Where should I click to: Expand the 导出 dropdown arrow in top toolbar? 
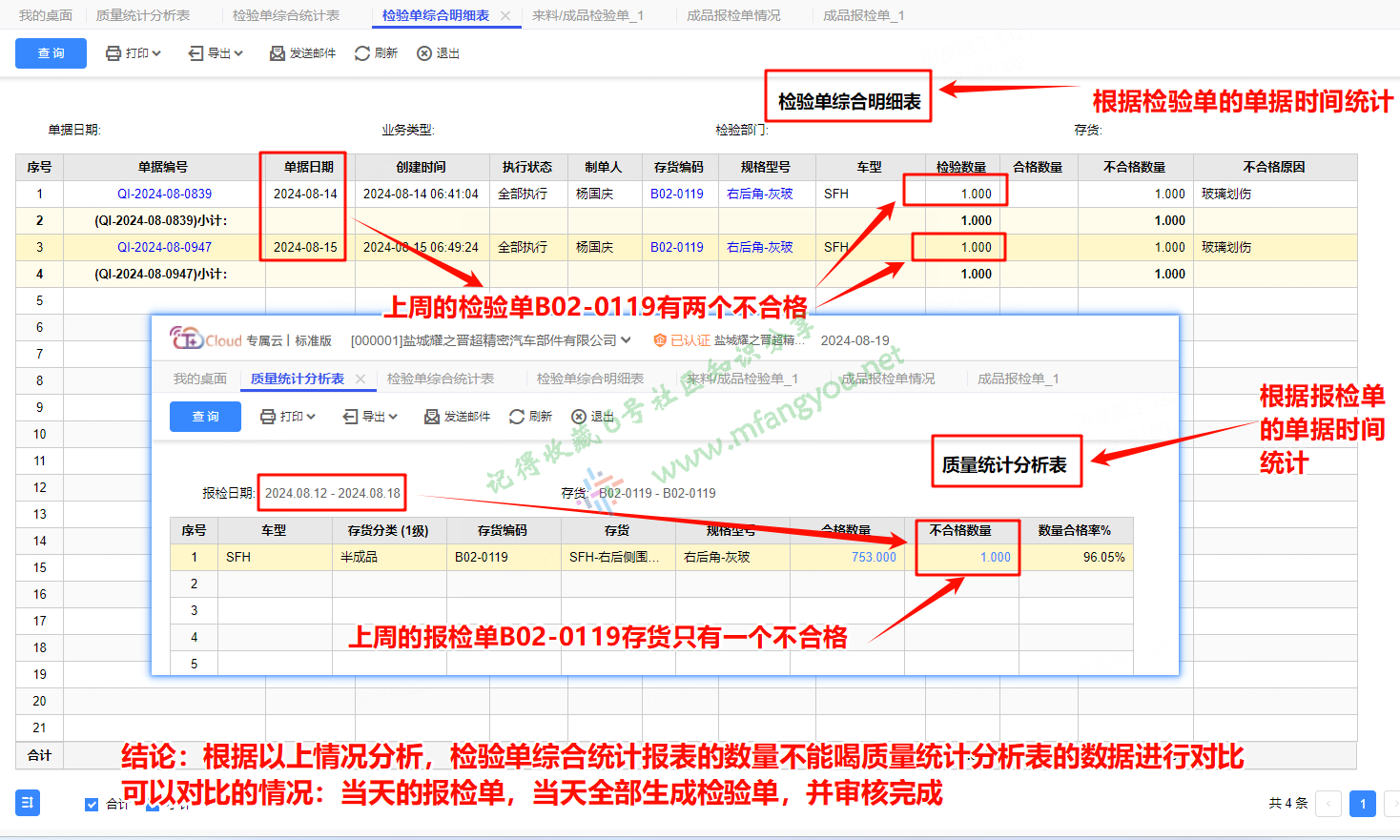click(x=238, y=53)
